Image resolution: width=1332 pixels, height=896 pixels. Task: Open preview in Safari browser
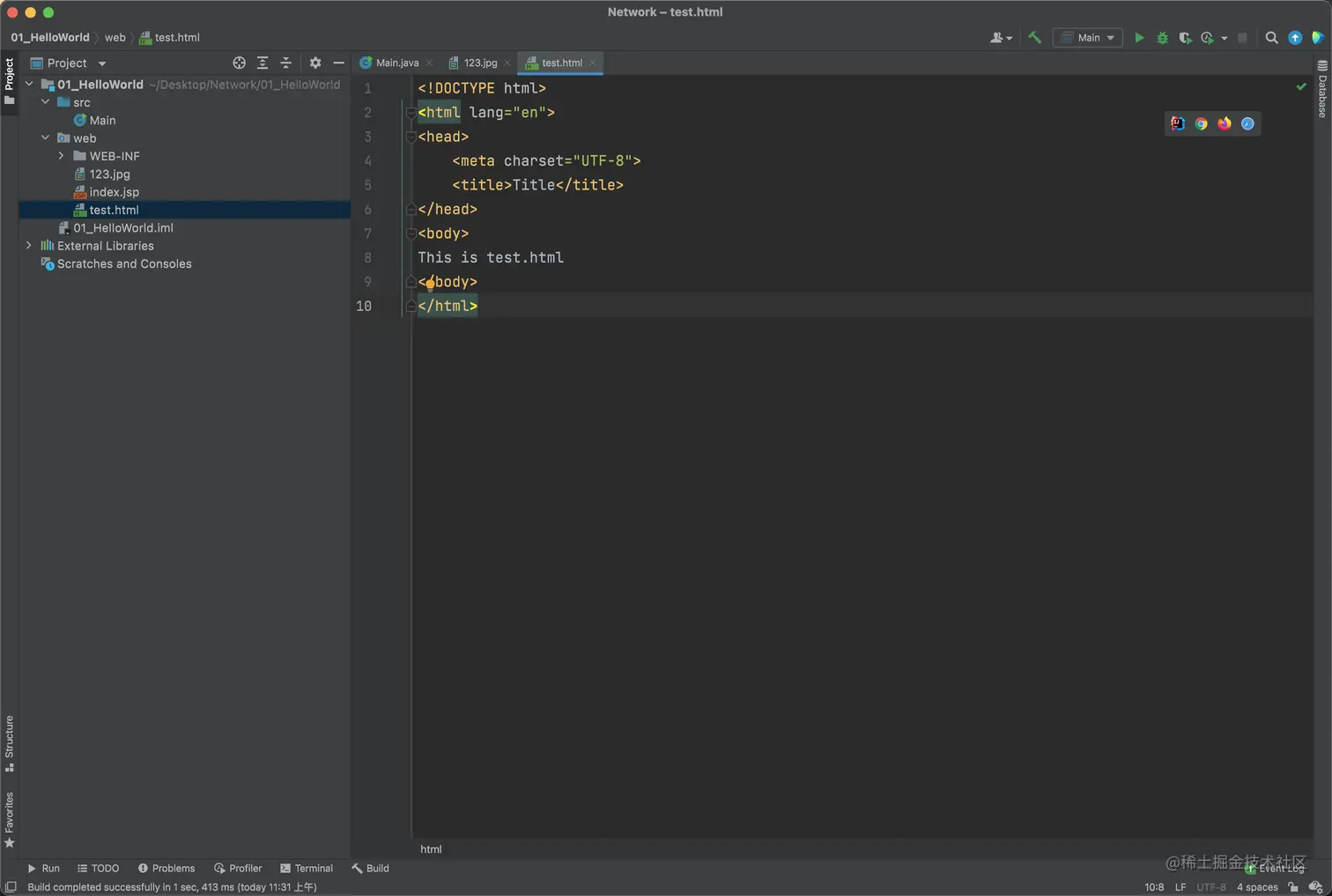point(1247,124)
